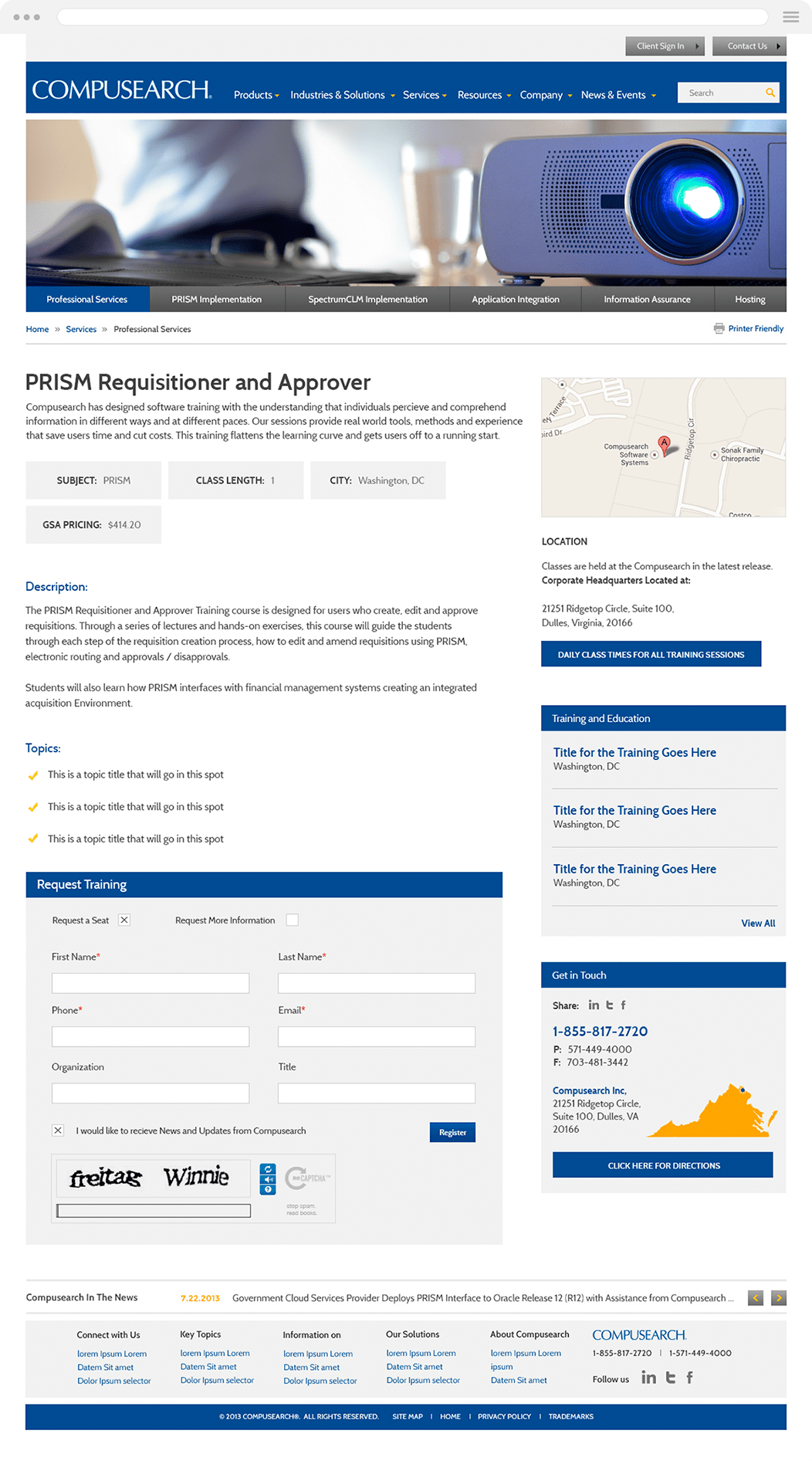812x1461 pixels.
Task: Open the View All trainings link
Action: pyautogui.click(x=758, y=924)
